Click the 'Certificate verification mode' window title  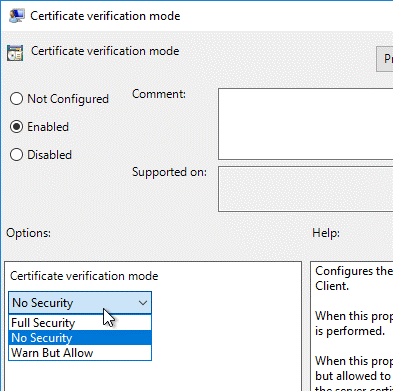105,16
